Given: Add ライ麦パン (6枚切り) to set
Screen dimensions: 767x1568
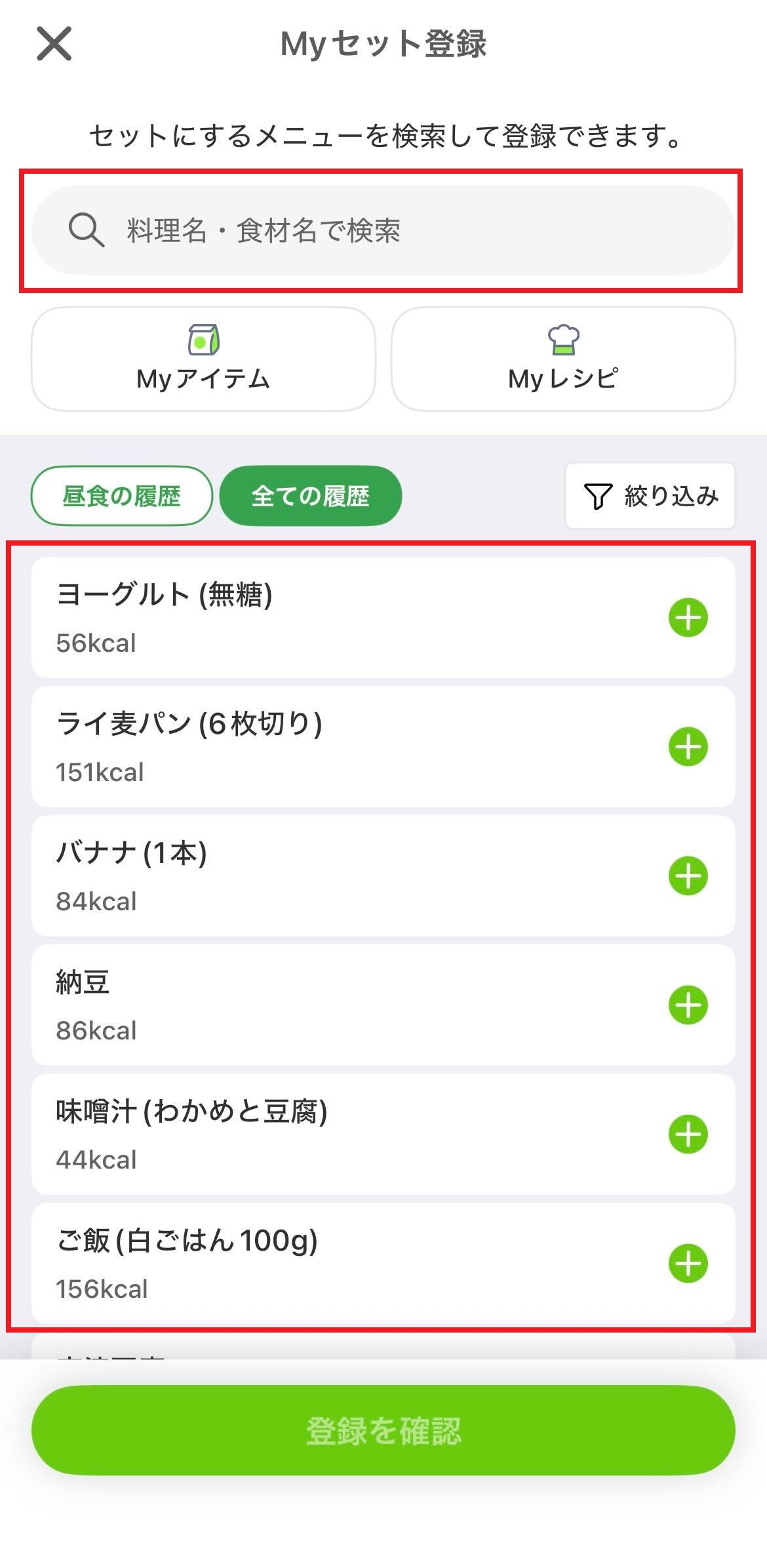Looking at the screenshot, I should point(688,746).
